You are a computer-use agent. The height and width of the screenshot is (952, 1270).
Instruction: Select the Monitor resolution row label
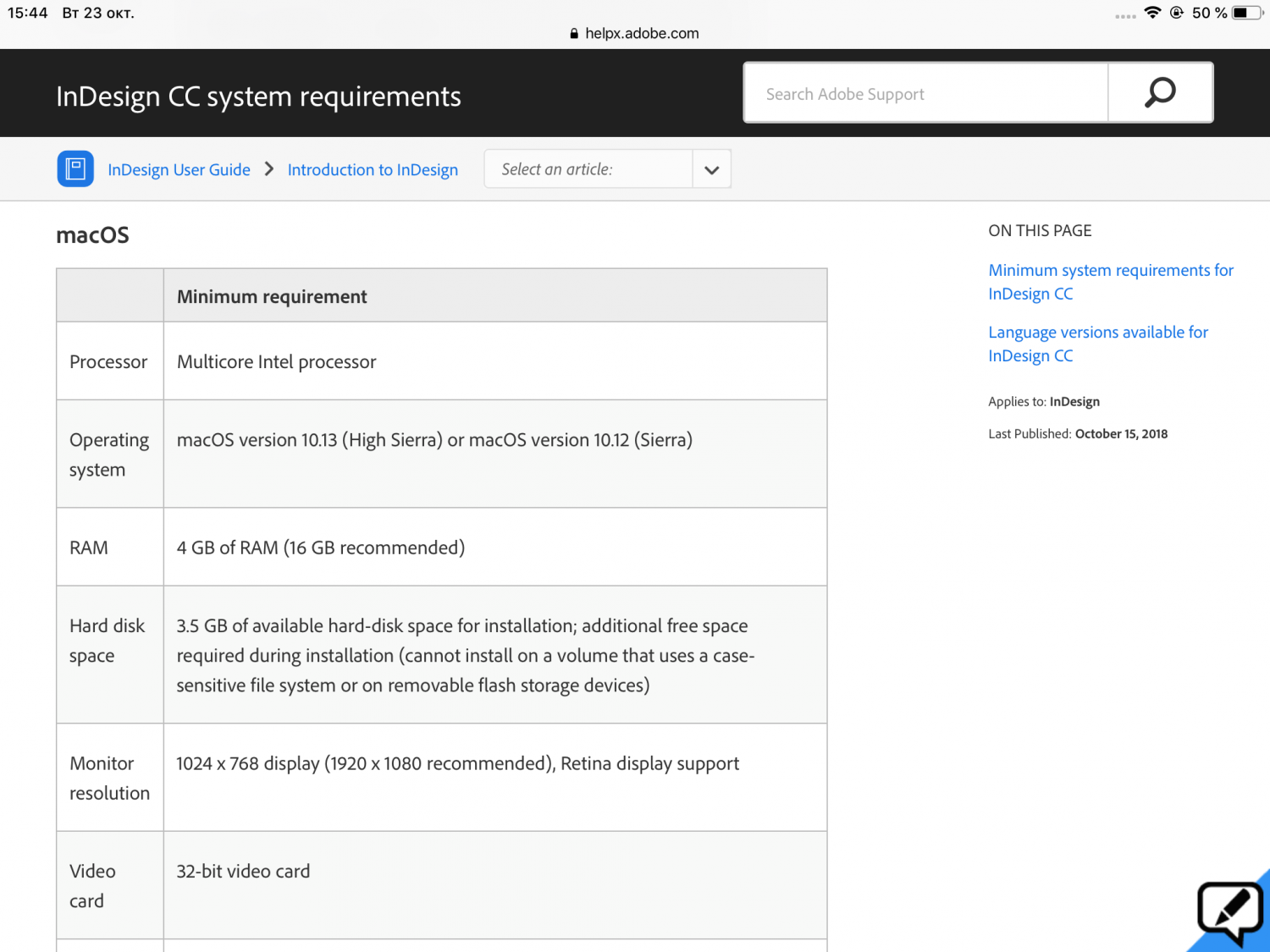(x=109, y=779)
